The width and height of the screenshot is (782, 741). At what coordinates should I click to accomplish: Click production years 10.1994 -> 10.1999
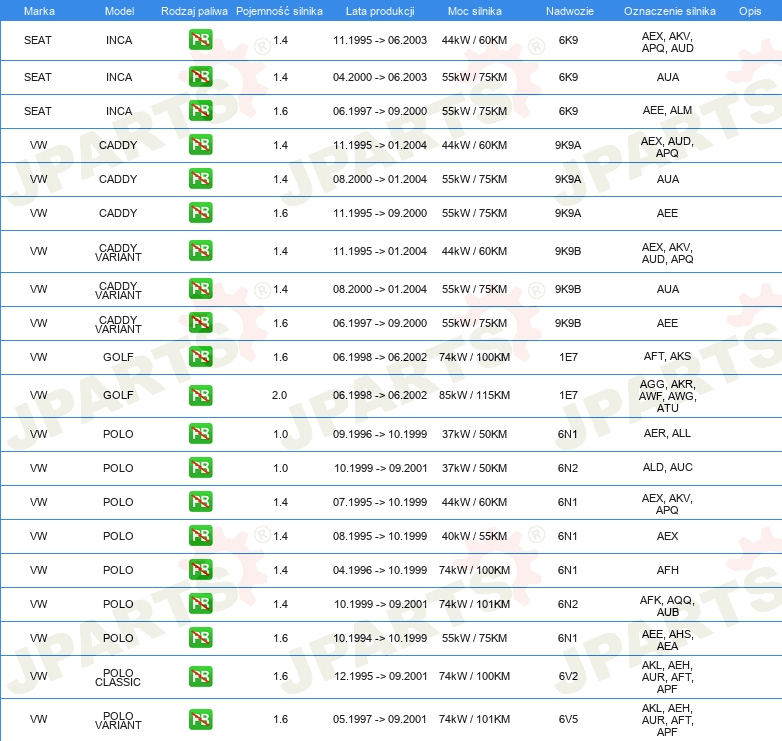(381, 638)
